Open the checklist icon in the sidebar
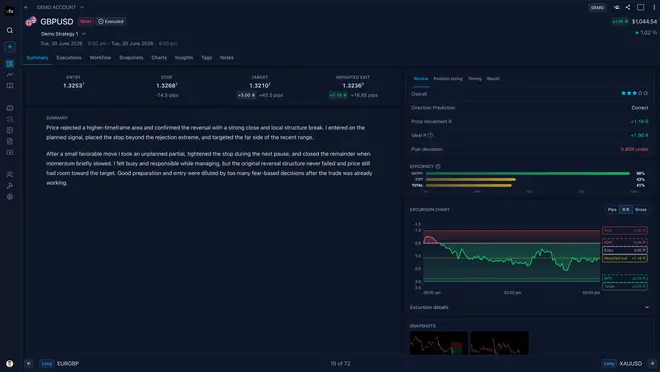 point(10,119)
